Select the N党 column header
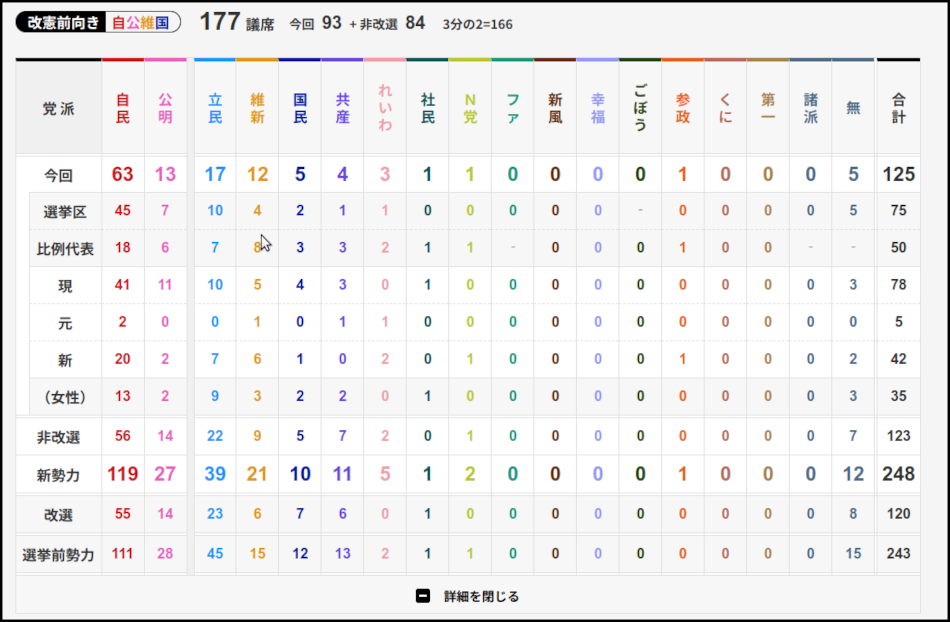Image resolution: width=950 pixels, height=622 pixels. [470, 108]
